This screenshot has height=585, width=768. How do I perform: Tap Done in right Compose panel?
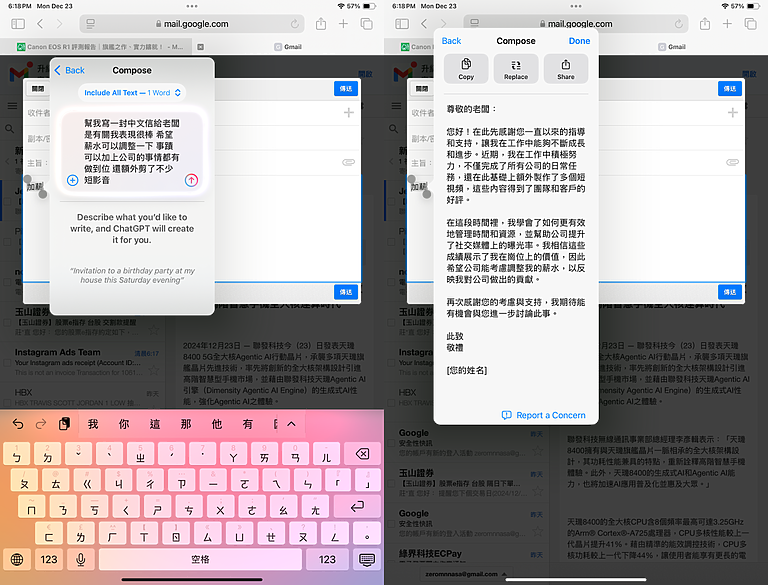click(579, 41)
